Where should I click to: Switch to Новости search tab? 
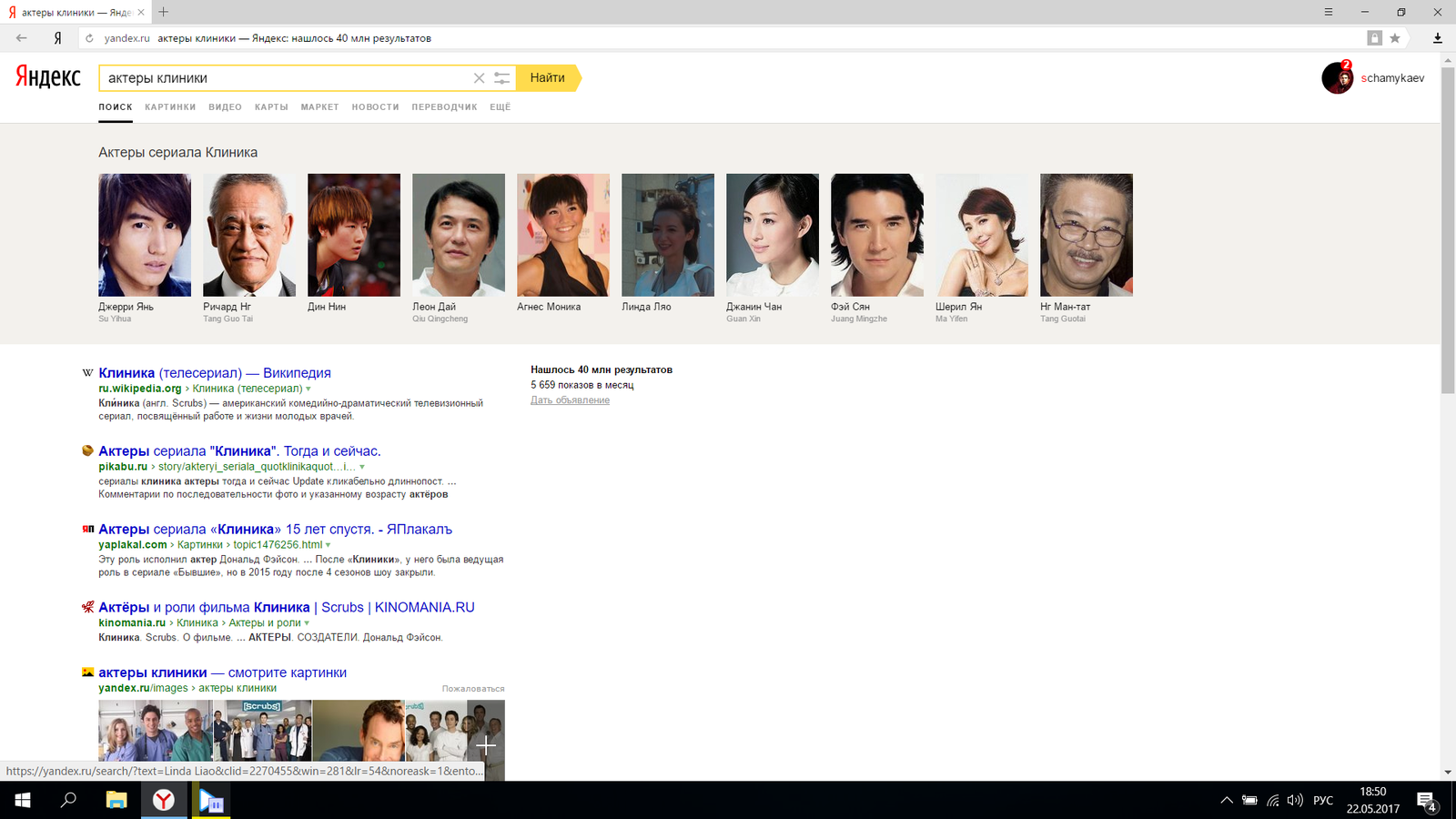click(376, 107)
